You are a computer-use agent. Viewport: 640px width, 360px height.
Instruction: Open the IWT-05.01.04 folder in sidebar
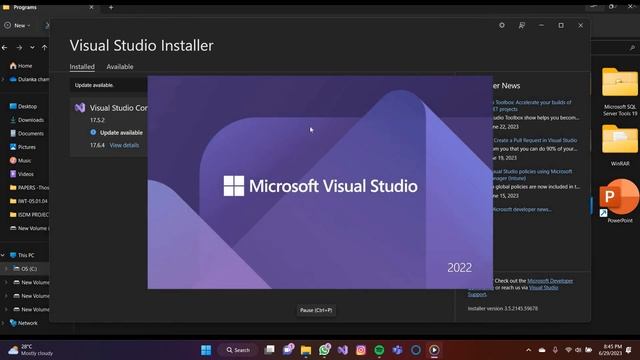(29, 201)
